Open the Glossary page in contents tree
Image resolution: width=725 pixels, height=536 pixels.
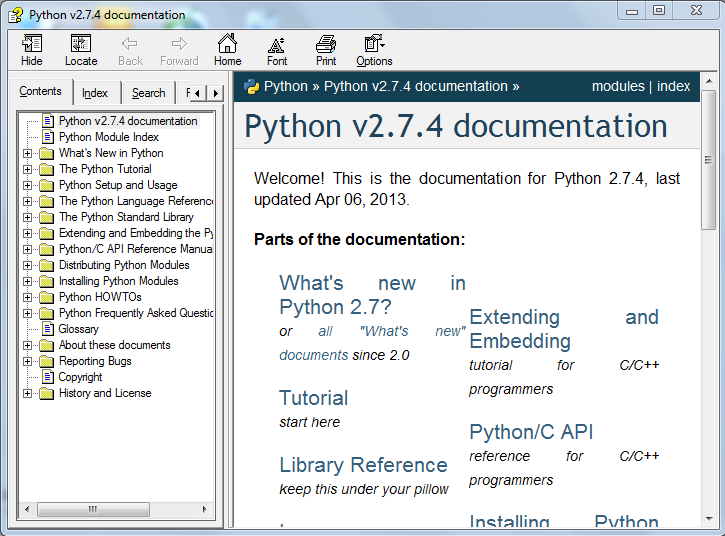(x=78, y=329)
